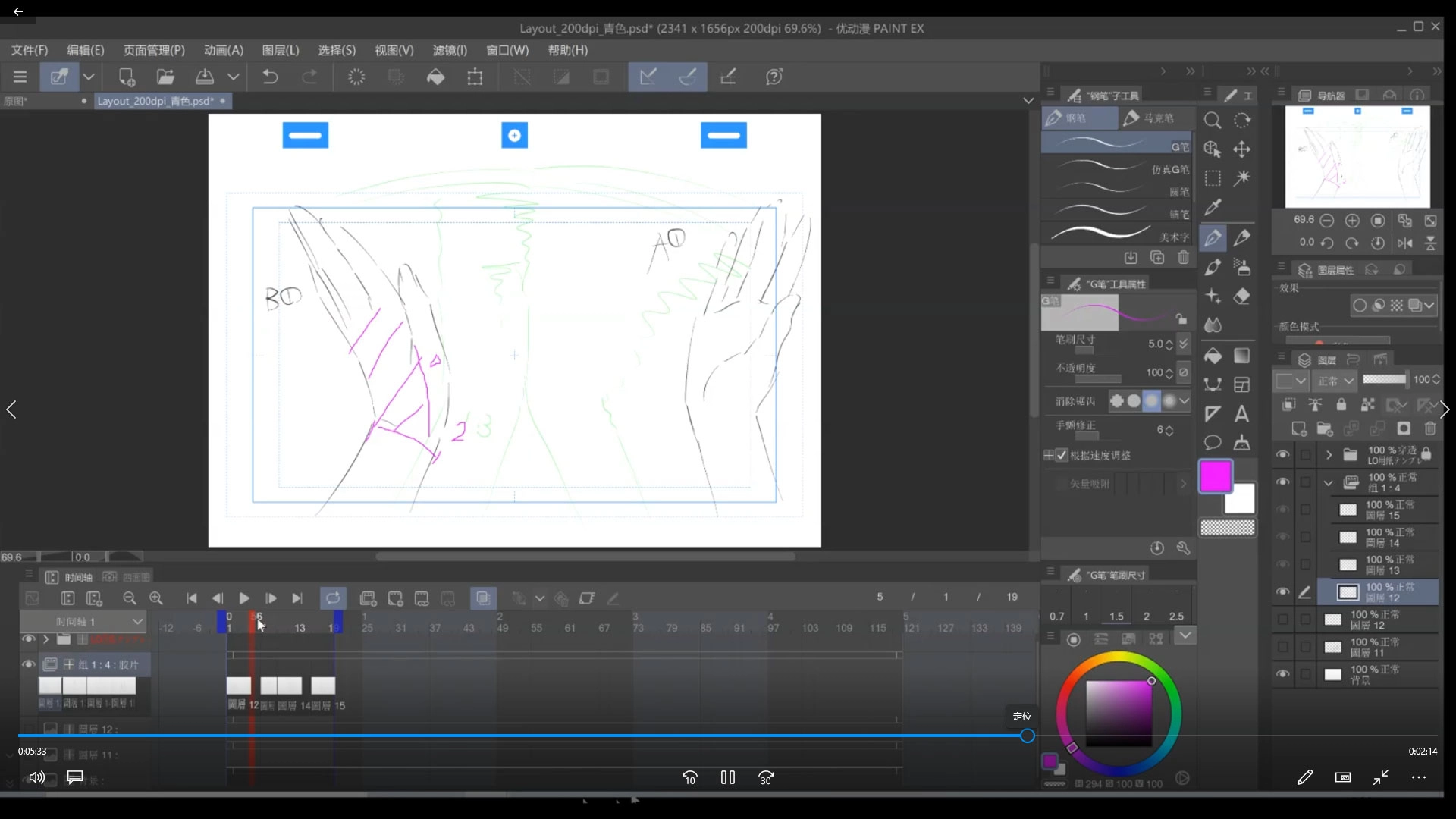1456x819 pixels.
Task: Select the 马克笔 sub tool group
Action: coord(1149,118)
